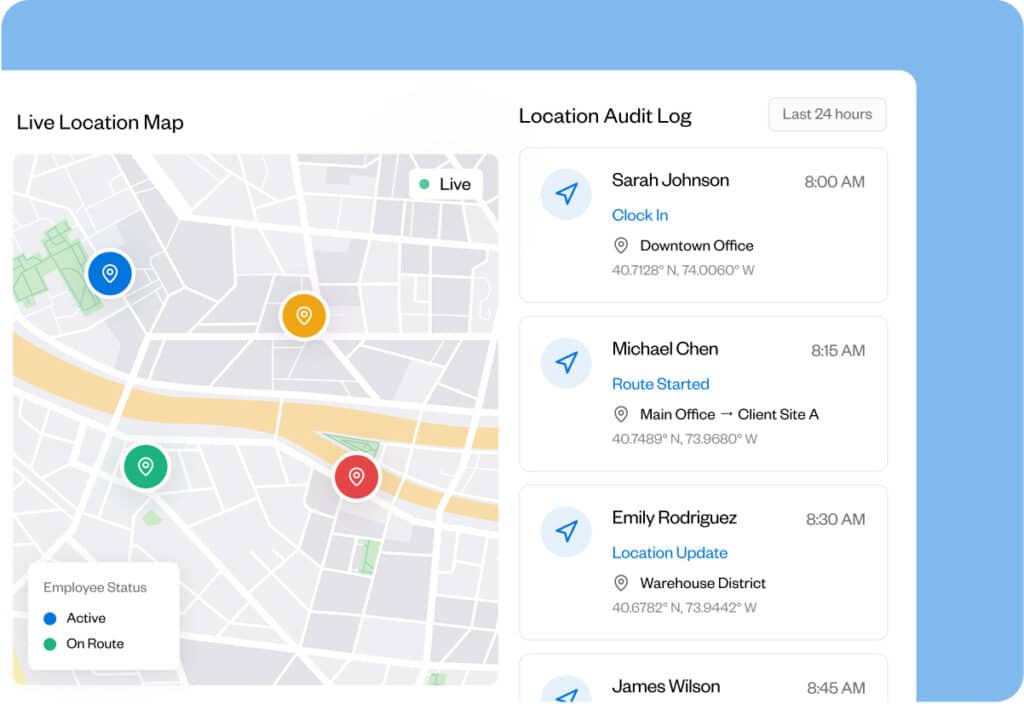Image resolution: width=1024 pixels, height=704 pixels.
Task: Expand James Wilson's log entry
Action: pos(703,681)
